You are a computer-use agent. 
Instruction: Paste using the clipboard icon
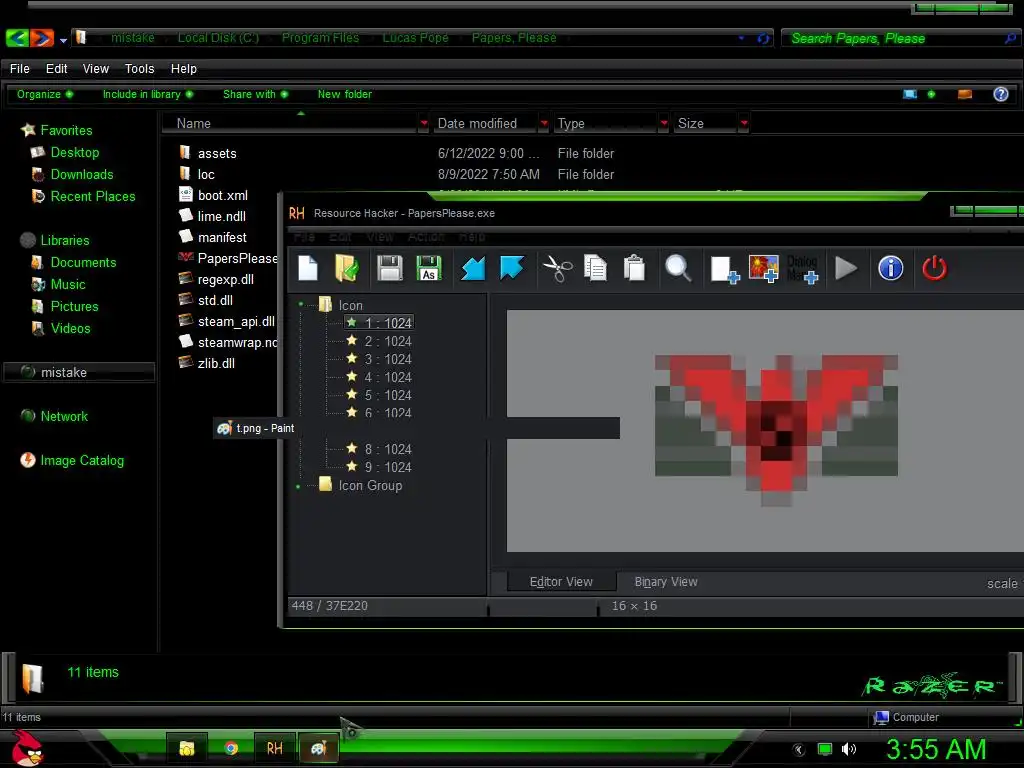tap(634, 268)
